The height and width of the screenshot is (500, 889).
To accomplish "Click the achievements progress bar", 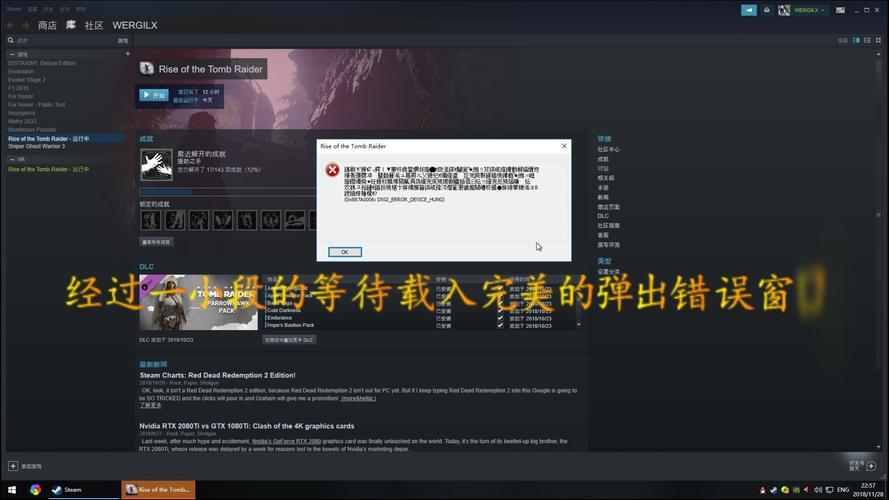I will click(x=227, y=192).
